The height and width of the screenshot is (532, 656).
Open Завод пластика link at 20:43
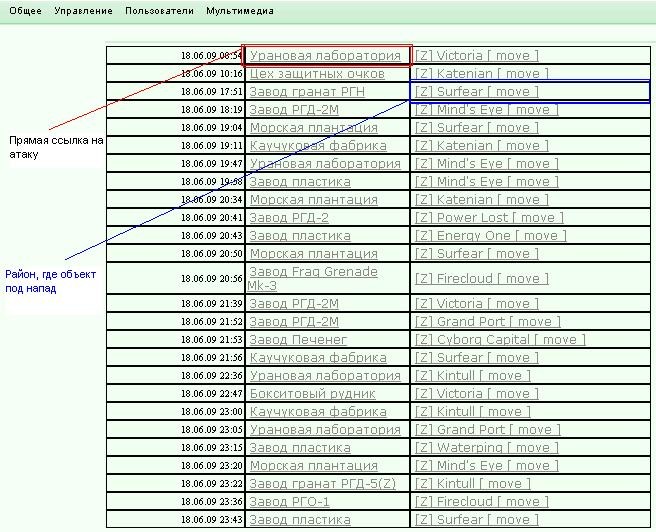point(300,235)
